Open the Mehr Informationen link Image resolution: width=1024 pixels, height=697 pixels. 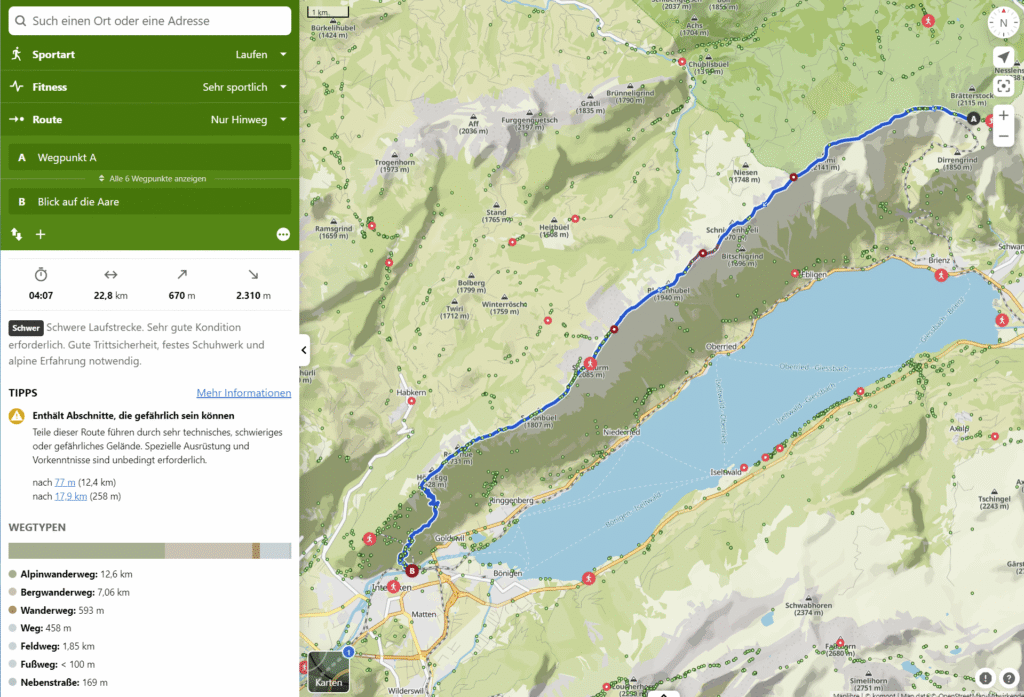coord(243,393)
